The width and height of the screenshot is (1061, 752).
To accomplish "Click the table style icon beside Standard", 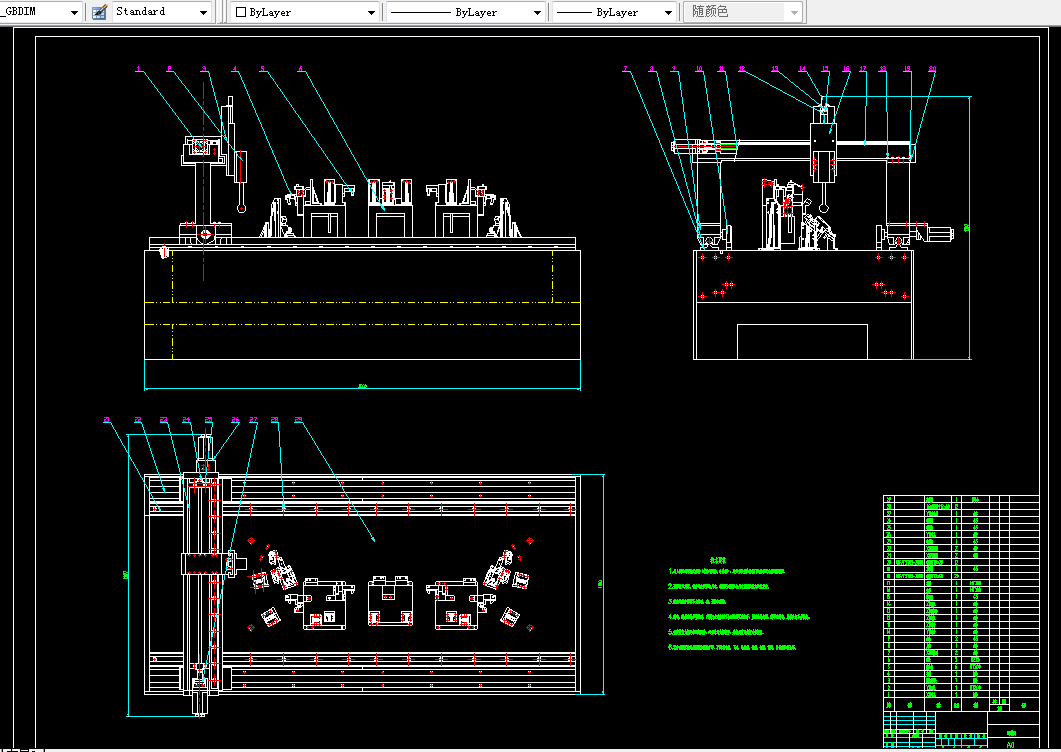I will [x=99, y=12].
